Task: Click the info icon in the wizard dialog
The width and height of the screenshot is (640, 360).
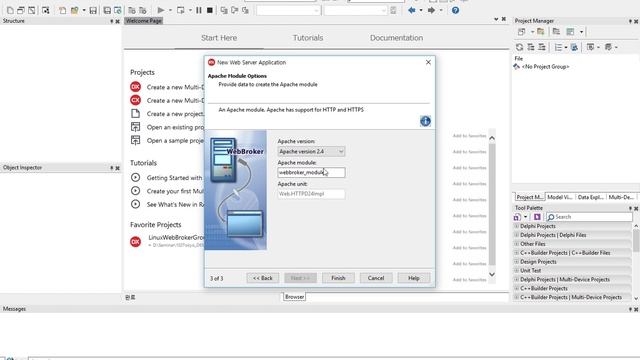Action: point(425,121)
